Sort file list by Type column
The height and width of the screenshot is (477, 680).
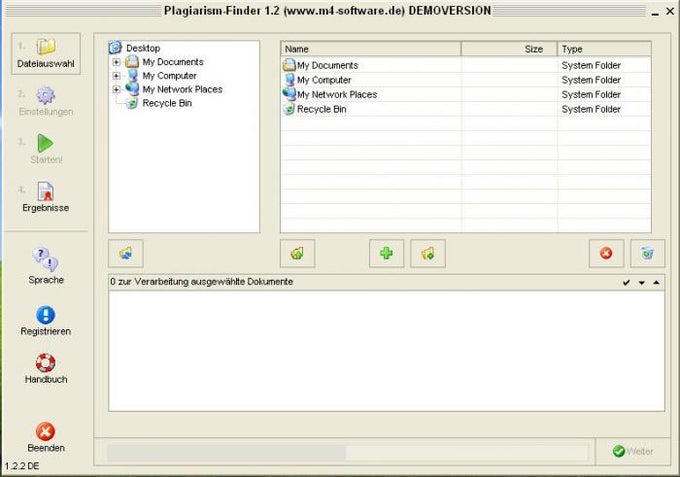point(604,49)
